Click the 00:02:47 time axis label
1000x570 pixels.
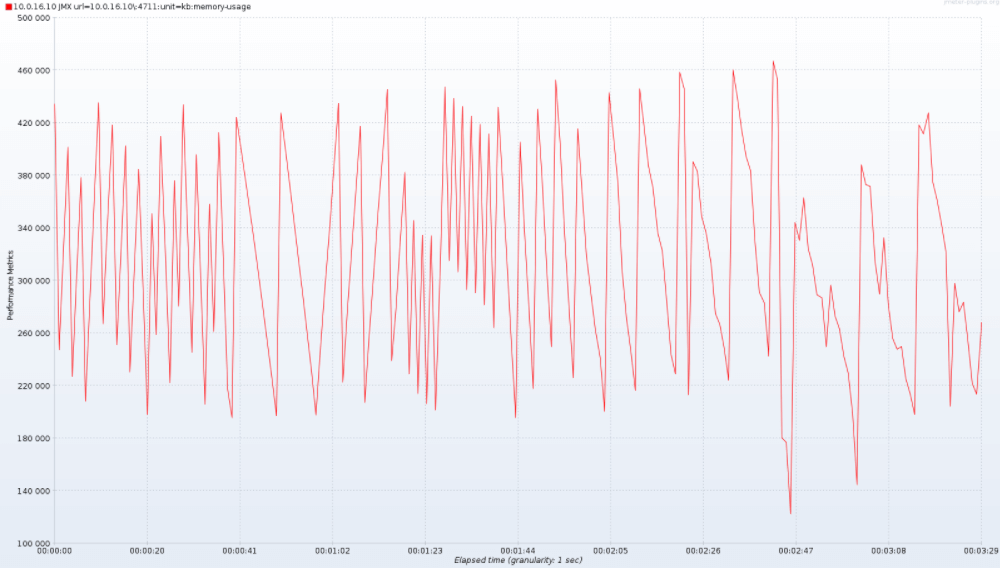point(796,551)
